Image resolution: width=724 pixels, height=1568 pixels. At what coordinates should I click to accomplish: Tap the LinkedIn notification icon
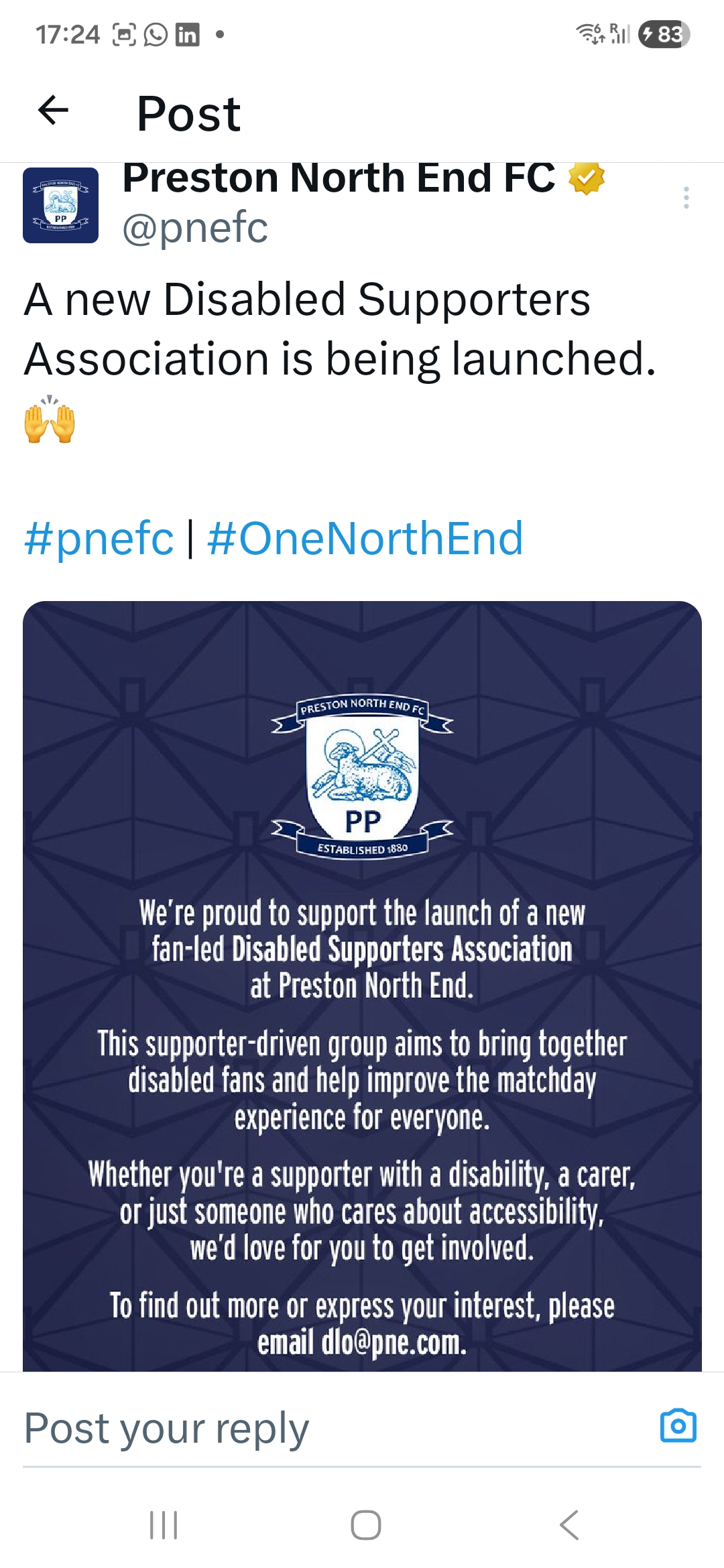tap(187, 34)
